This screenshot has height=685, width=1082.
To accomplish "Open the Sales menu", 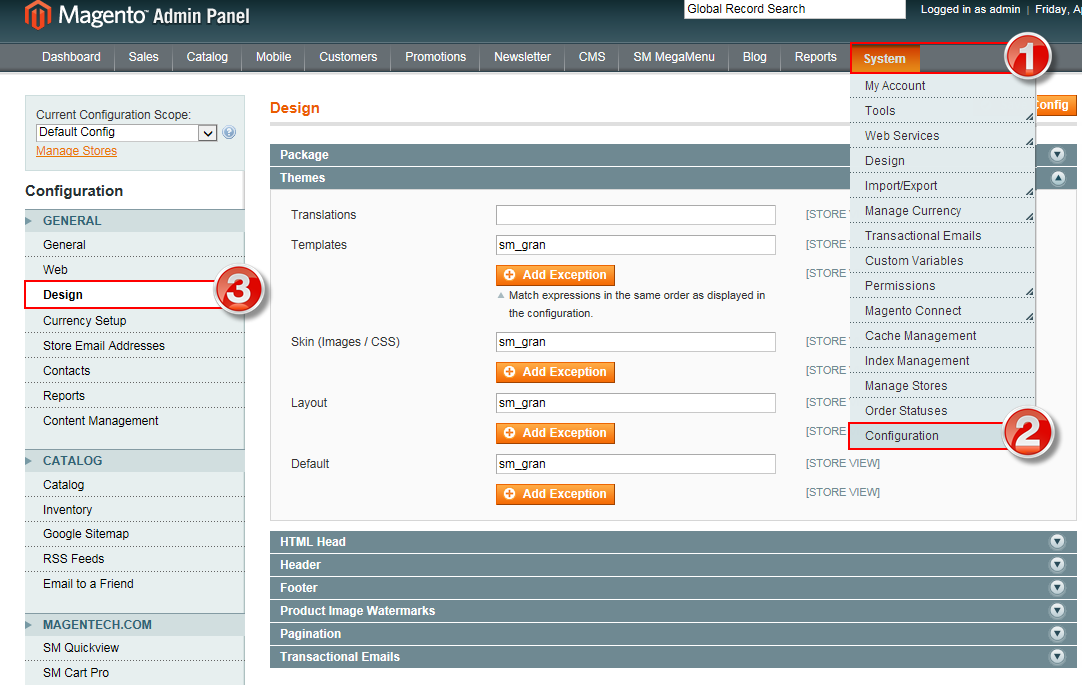I will [x=144, y=57].
